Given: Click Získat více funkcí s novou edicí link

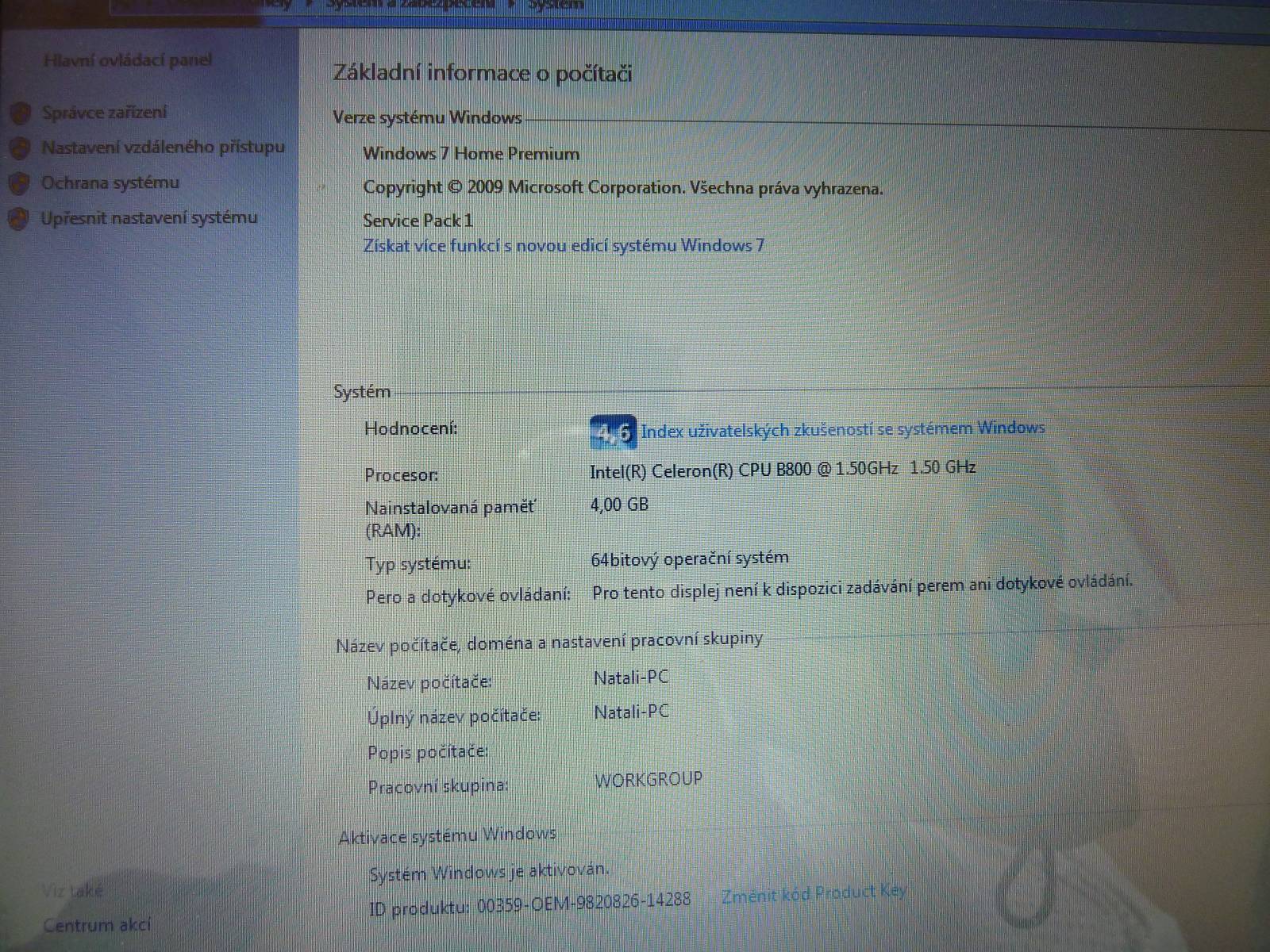Looking at the screenshot, I should click(x=564, y=245).
